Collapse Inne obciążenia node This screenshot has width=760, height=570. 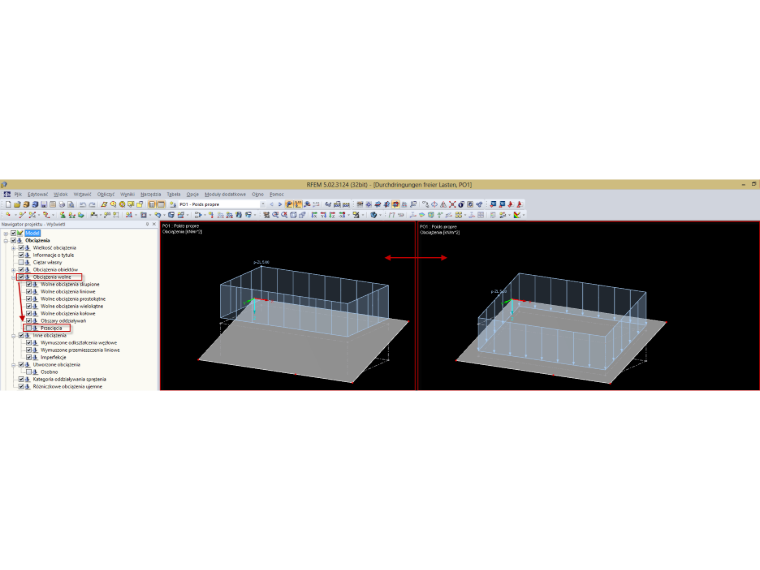pos(14,335)
